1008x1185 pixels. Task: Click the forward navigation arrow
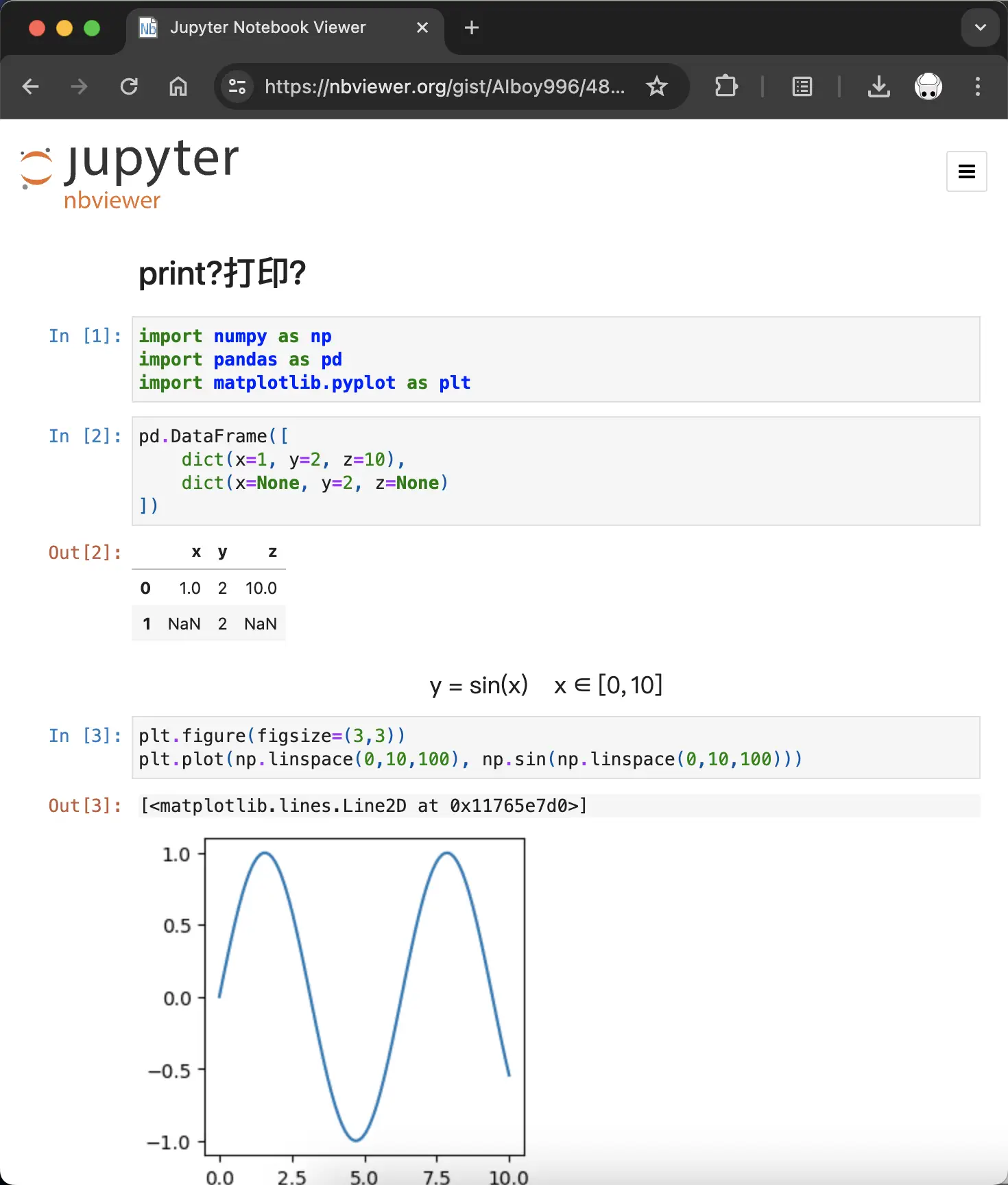point(80,86)
